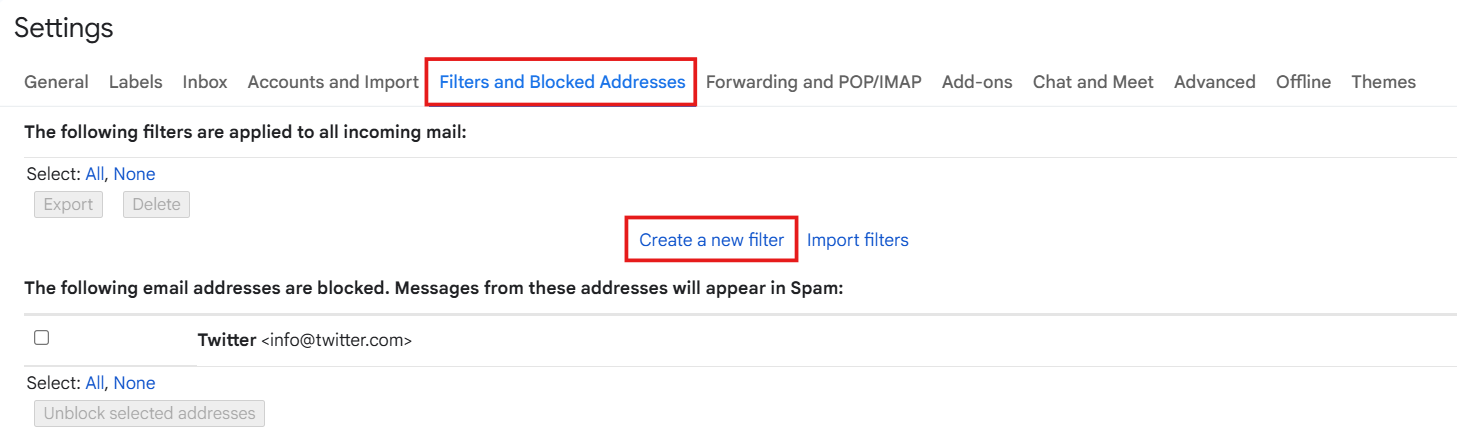
Task: Click the Create a new filter link
Action: click(x=711, y=240)
